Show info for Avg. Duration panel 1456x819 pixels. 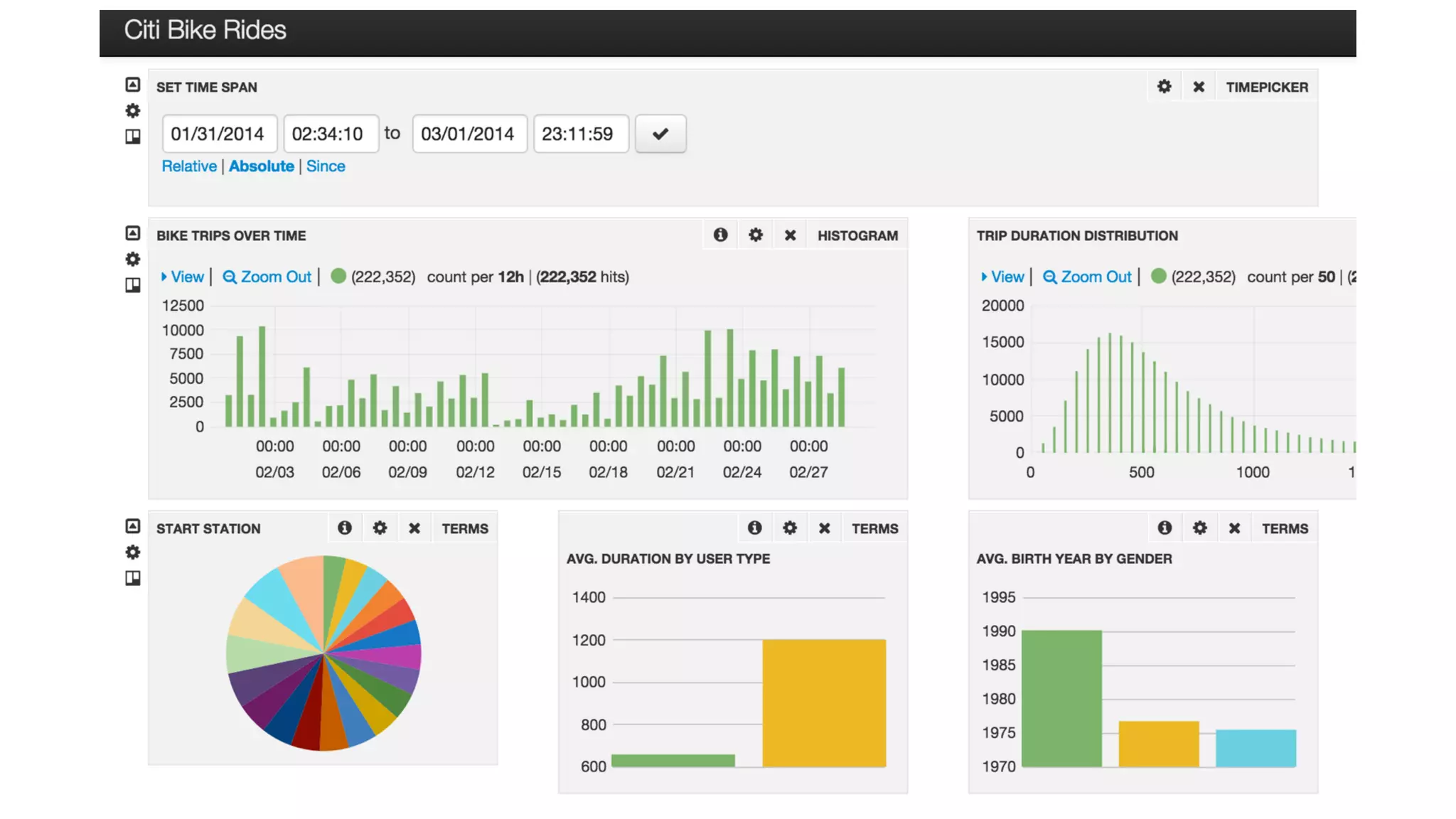point(754,528)
